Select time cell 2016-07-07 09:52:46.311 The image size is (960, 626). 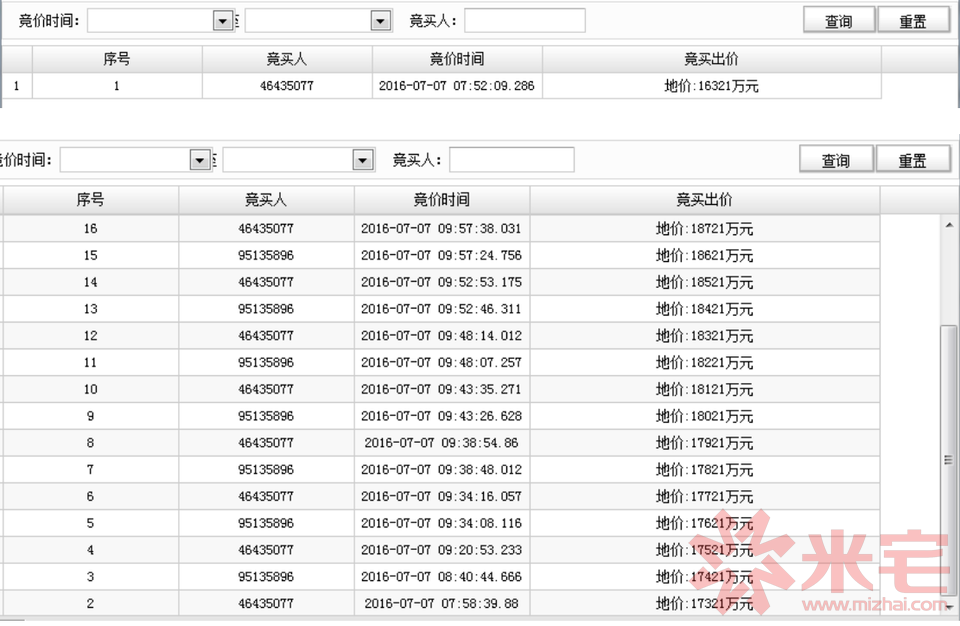(x=441, y=309)
